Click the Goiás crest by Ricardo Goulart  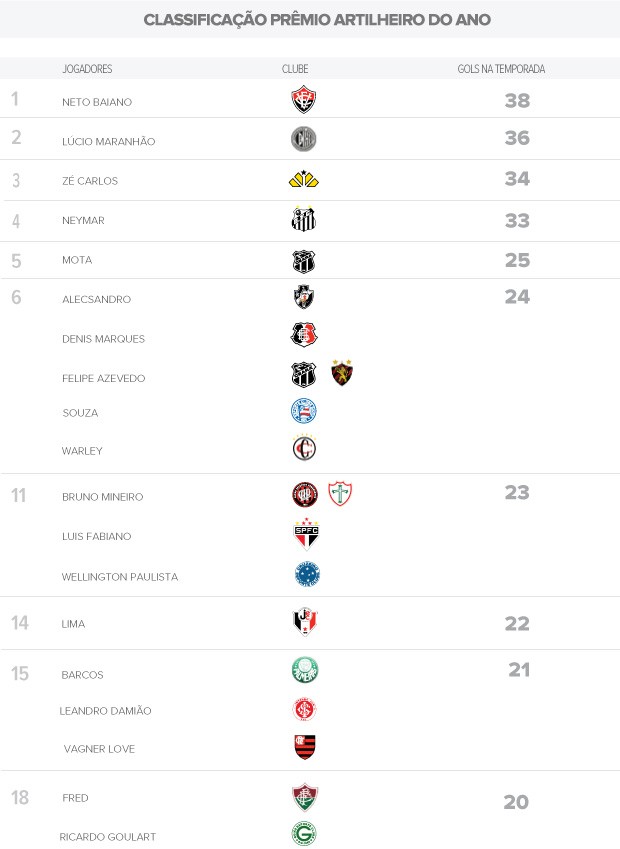click(304, 834)
